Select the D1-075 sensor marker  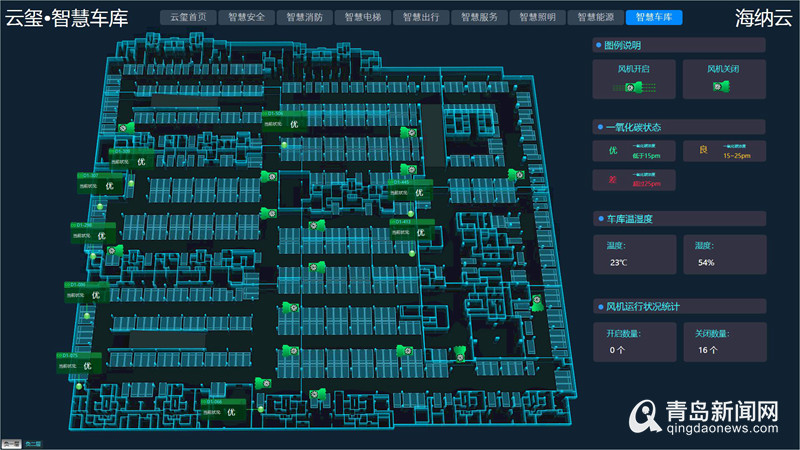pos(80,364)
